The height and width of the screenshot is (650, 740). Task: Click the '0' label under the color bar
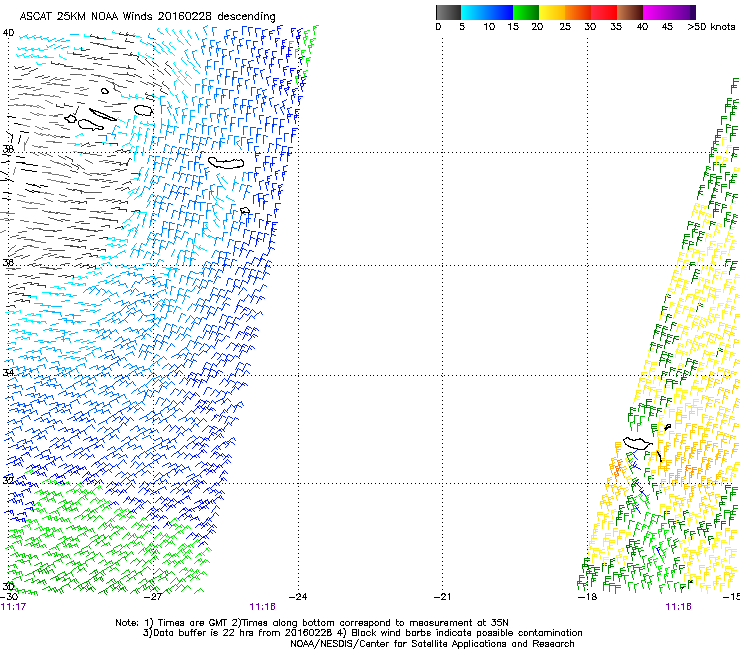pos(438,26)
